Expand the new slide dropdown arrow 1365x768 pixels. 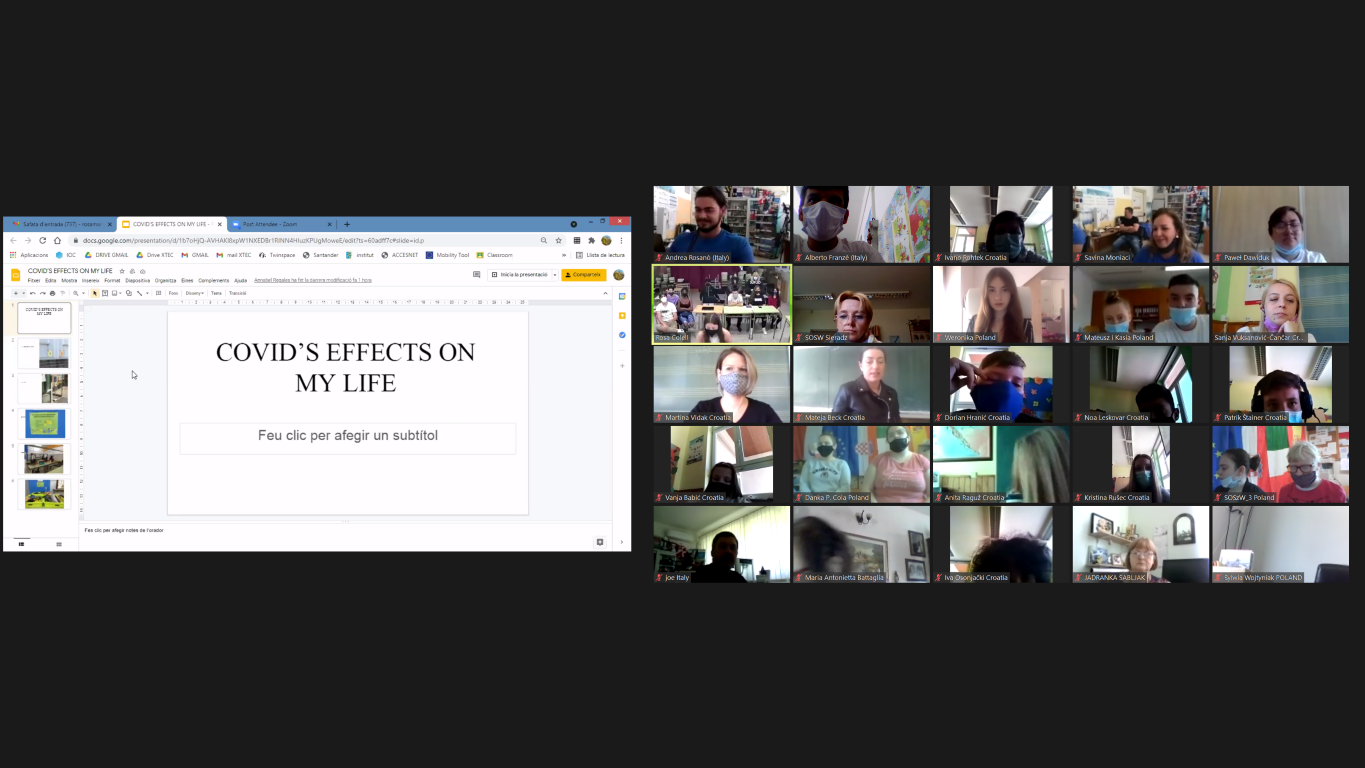pos(21,293)
